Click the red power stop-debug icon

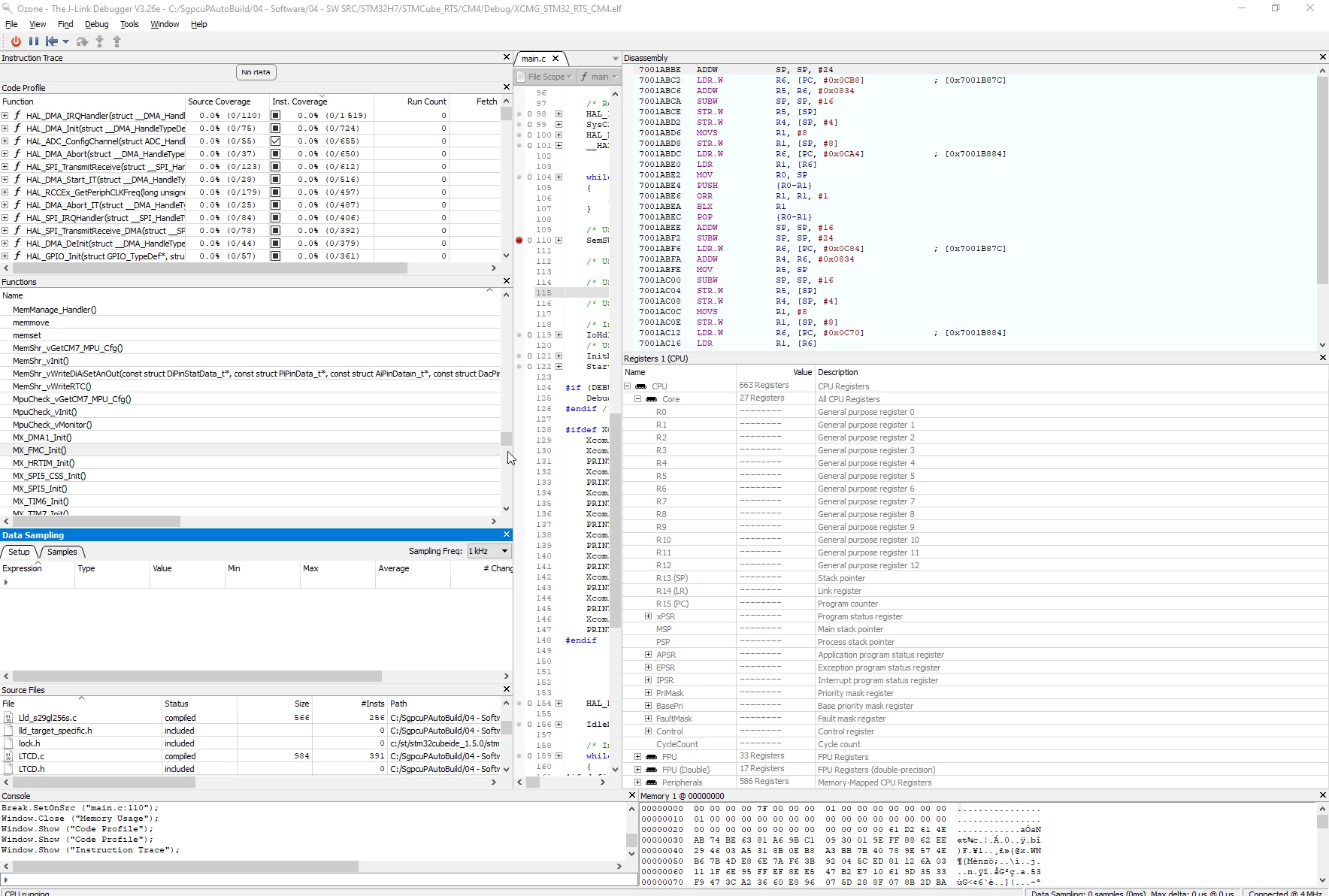point(16,41)
